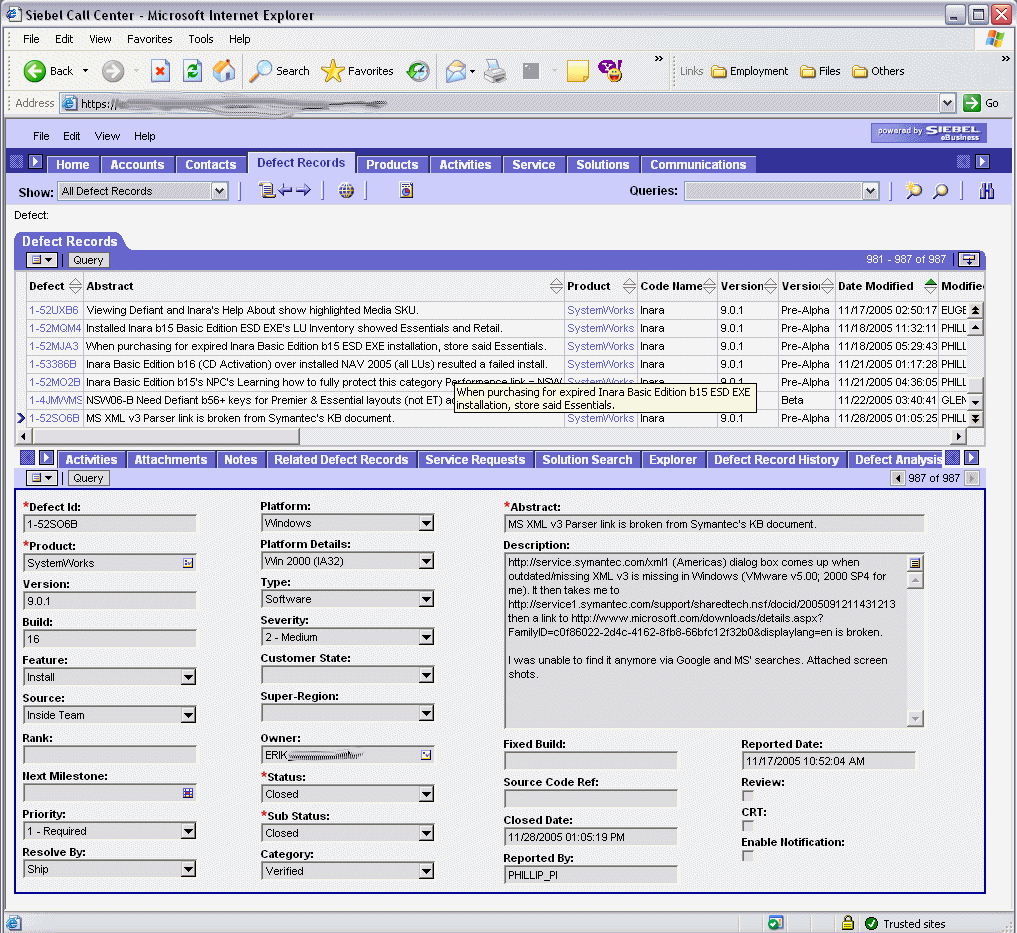
Task: Check the Review checkbox
Action: [x=747, y=796]
